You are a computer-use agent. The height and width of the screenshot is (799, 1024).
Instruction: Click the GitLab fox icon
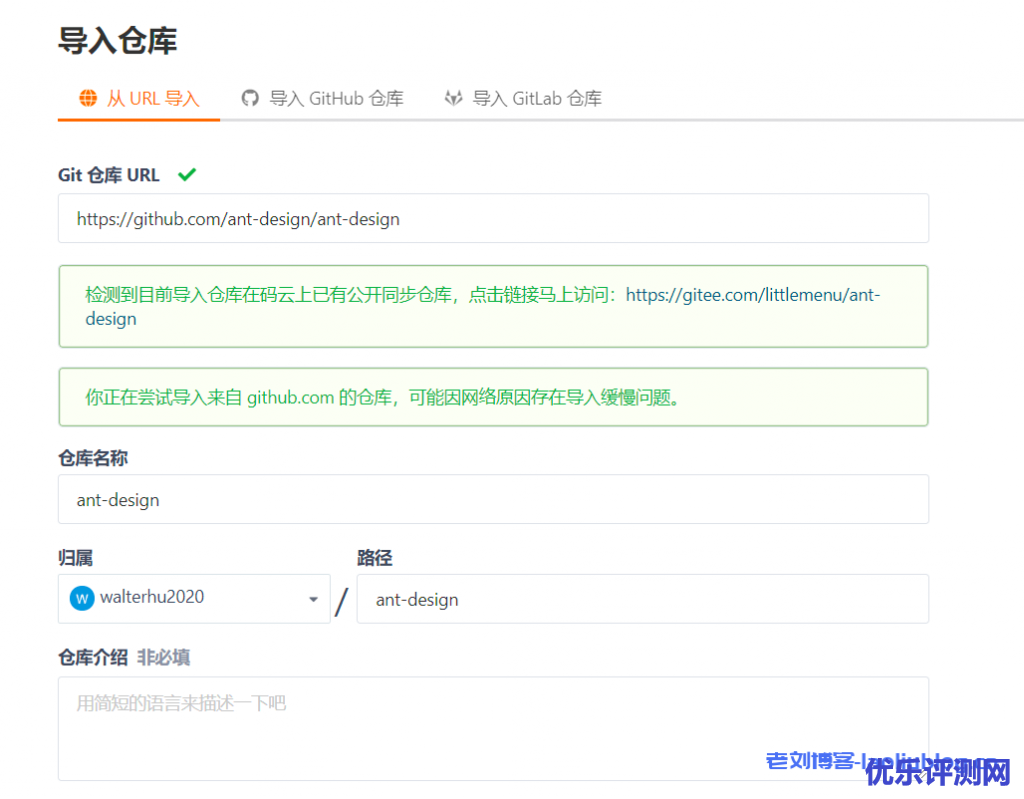pyautogui.click(x=453, y=98)
